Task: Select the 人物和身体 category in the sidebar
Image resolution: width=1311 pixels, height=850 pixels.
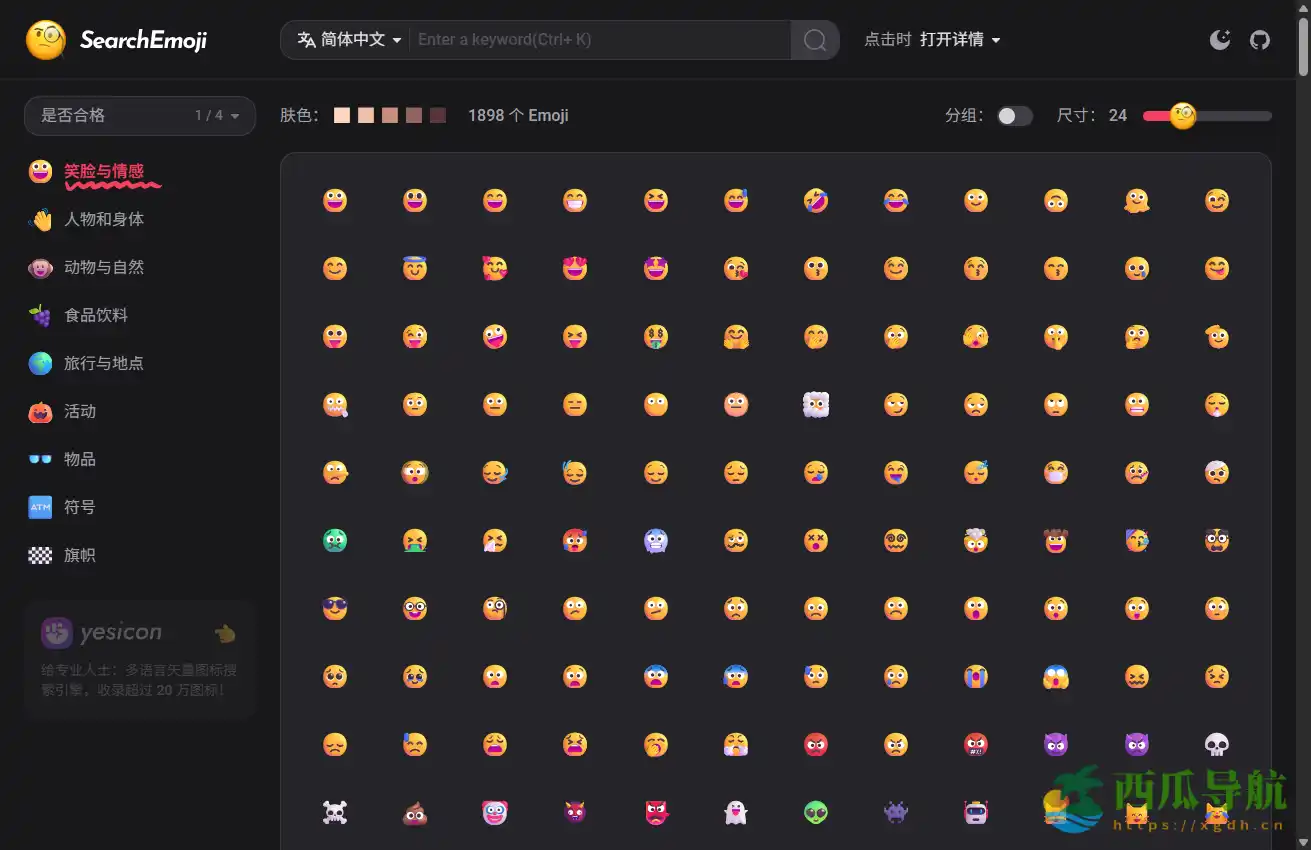Action: coord(104,219)
